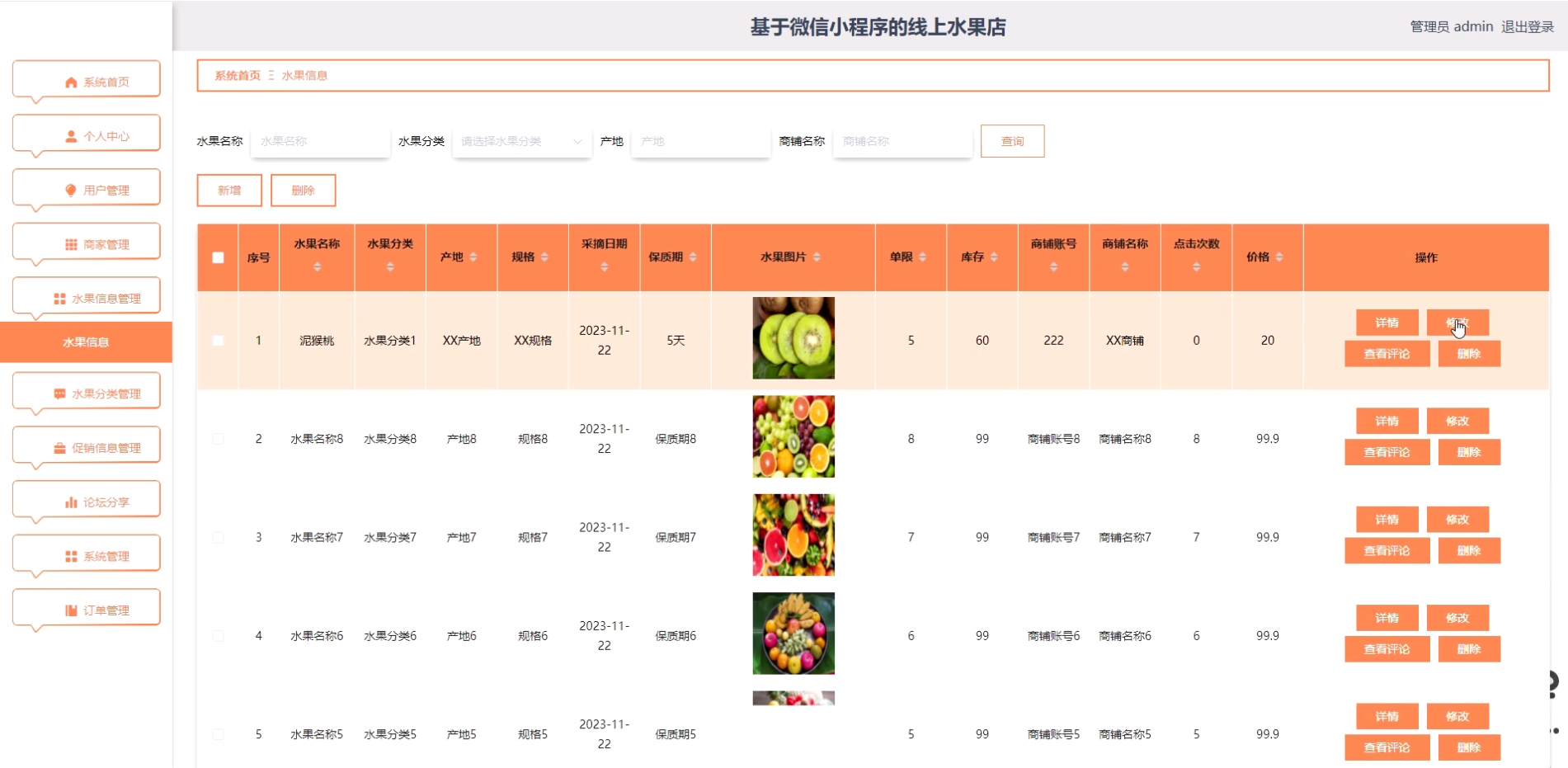Viewport: 1568px width, 768px height.
Task: Focus the 水果名称 search input
Action: pyautogui.click(x=321, y=142)
